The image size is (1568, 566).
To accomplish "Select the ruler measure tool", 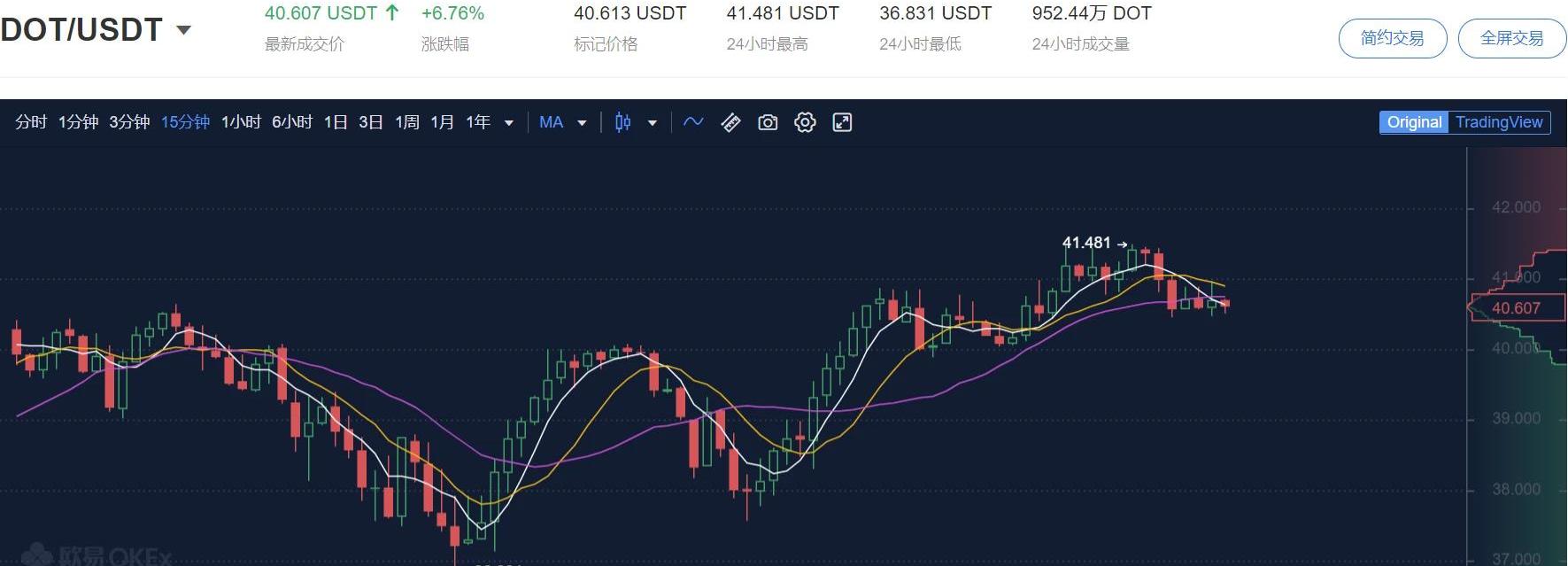I will point(730,122).
